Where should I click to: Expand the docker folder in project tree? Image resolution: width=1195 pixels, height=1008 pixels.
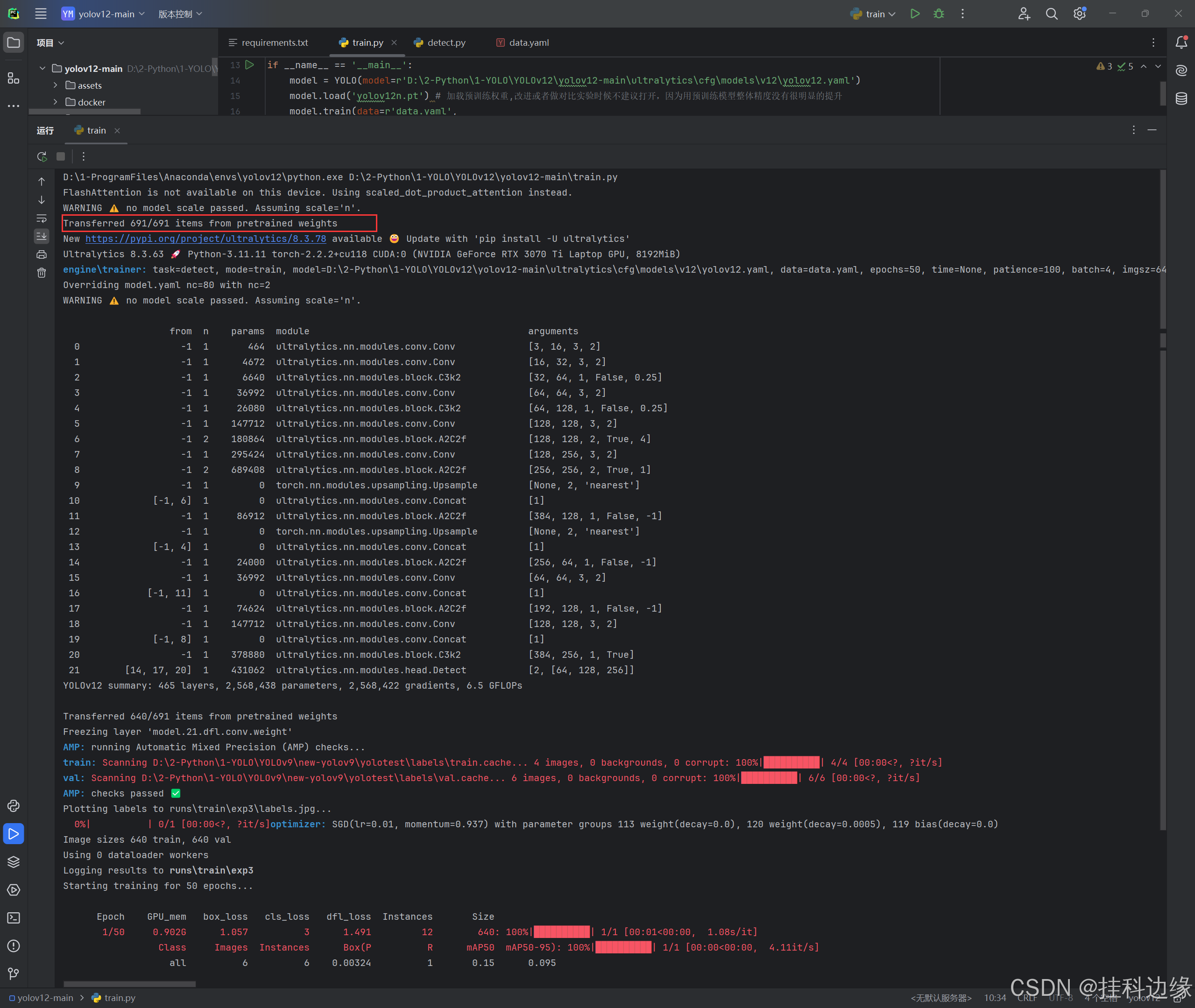click(56, 102)
